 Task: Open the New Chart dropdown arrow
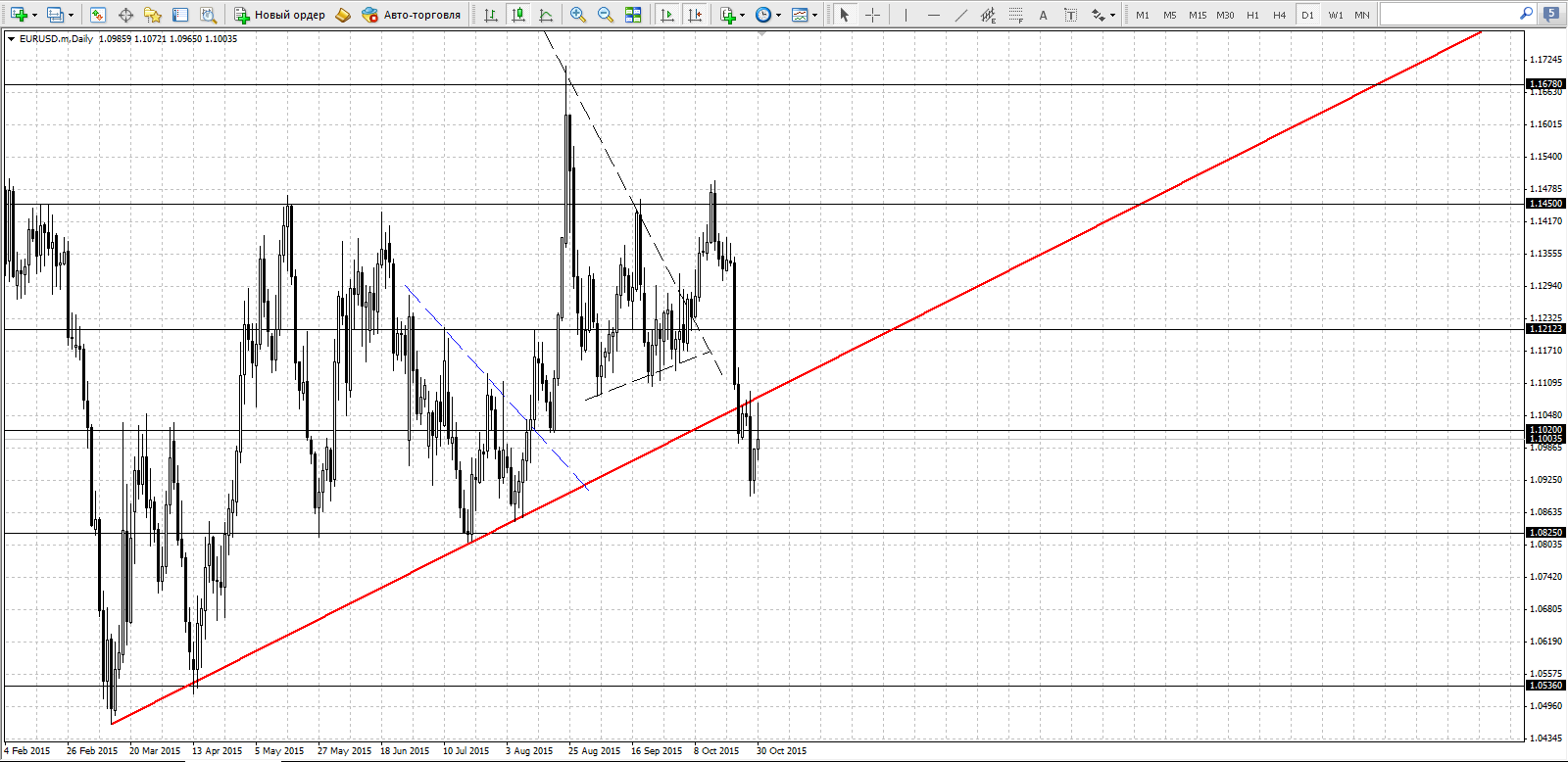[x=34, y=15]
